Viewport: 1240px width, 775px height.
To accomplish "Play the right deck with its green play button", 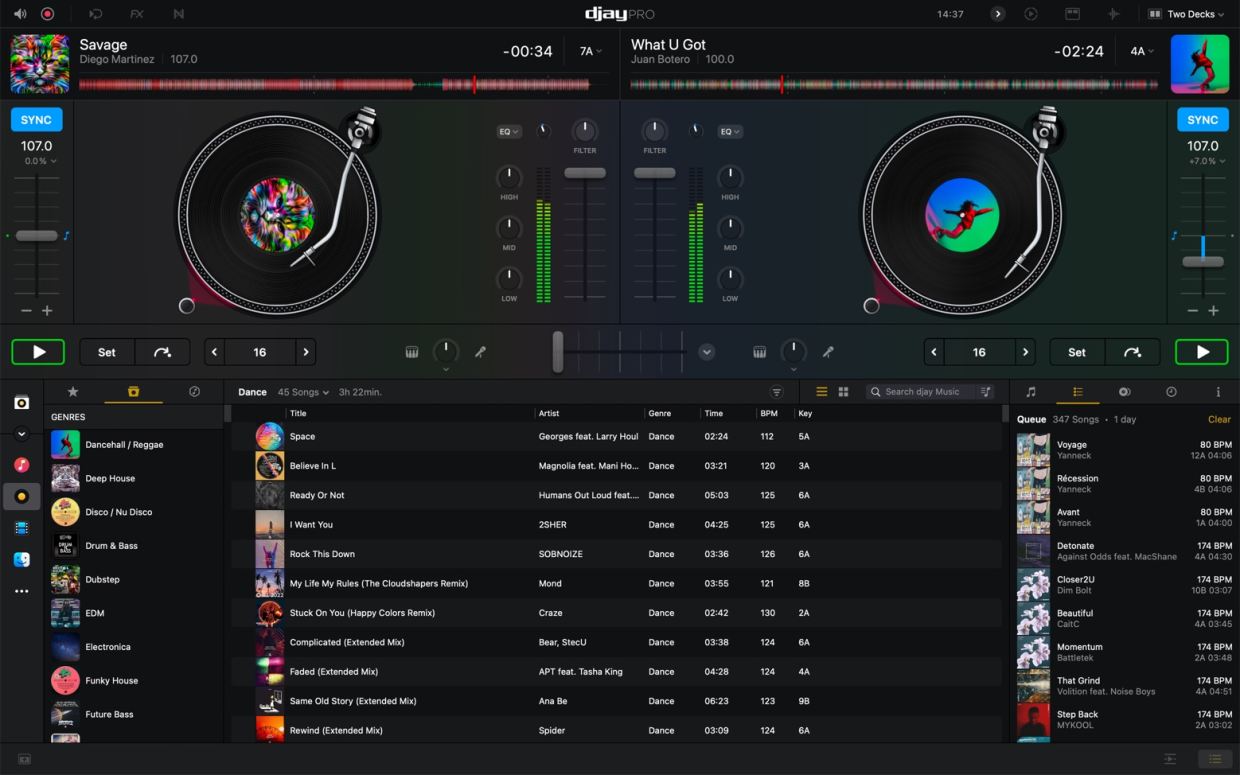I will pyautogui.click(x=1202, y=352).
